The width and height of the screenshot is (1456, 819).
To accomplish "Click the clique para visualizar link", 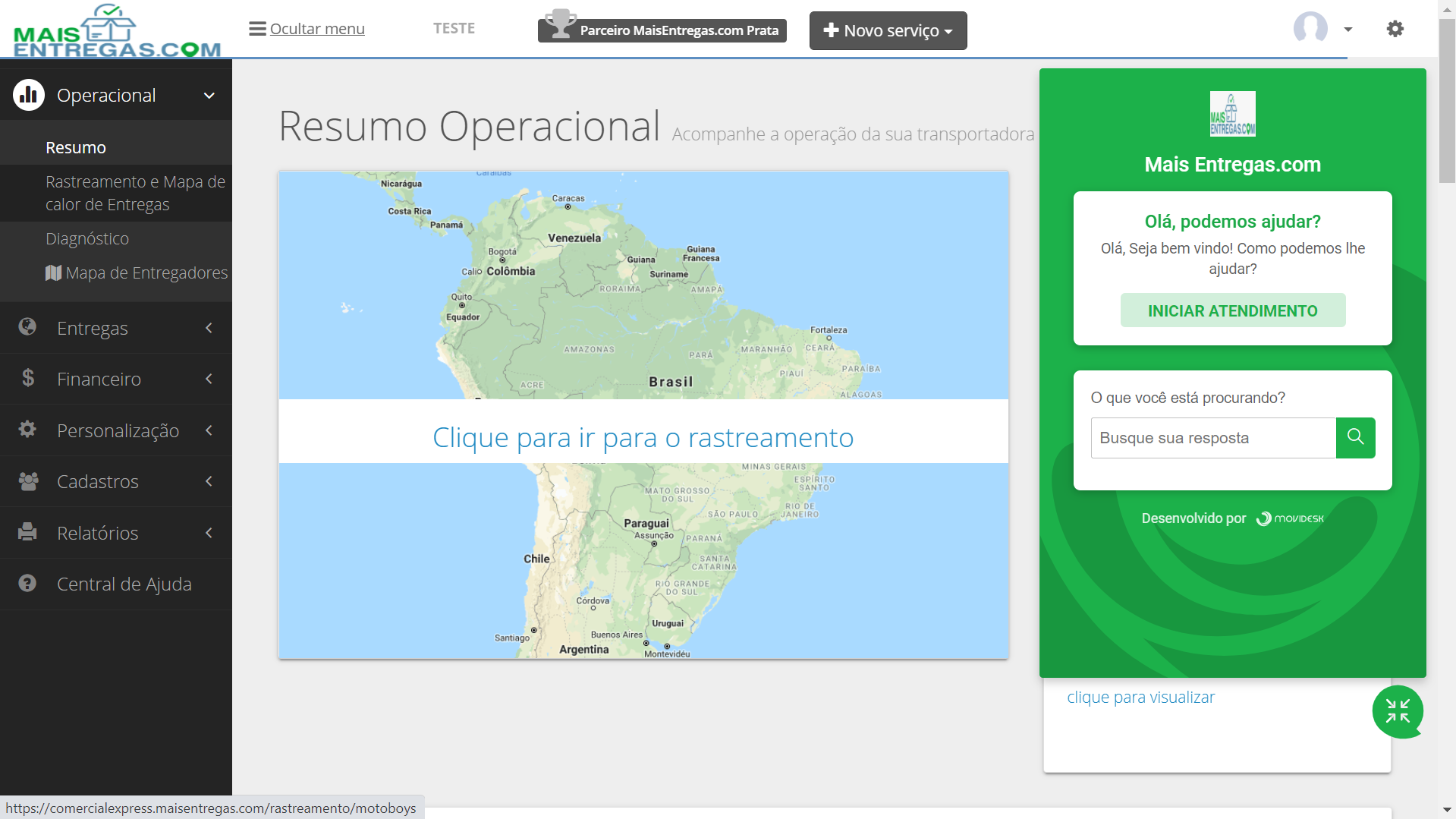I will (1140, 697).
